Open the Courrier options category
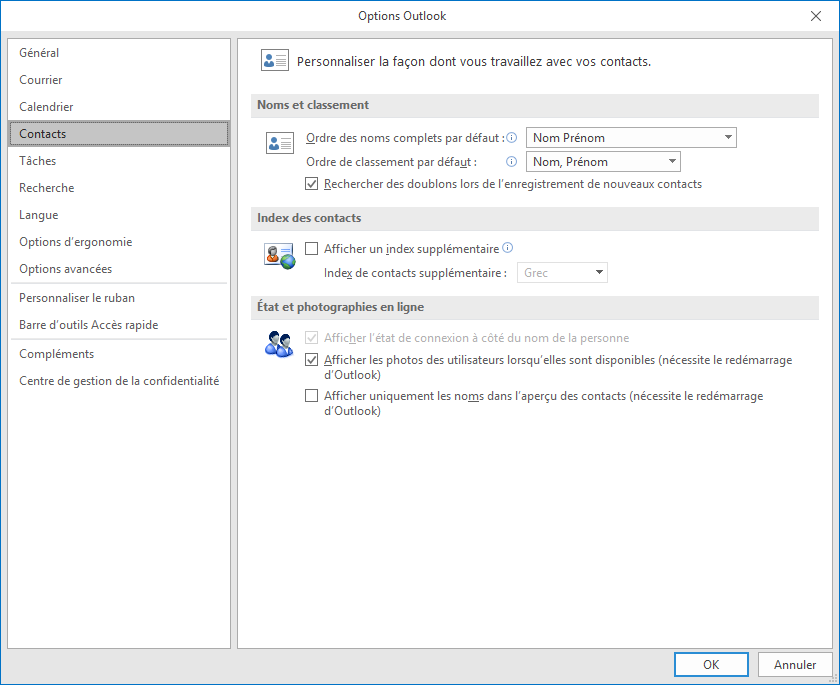 (x=119, y=80)
